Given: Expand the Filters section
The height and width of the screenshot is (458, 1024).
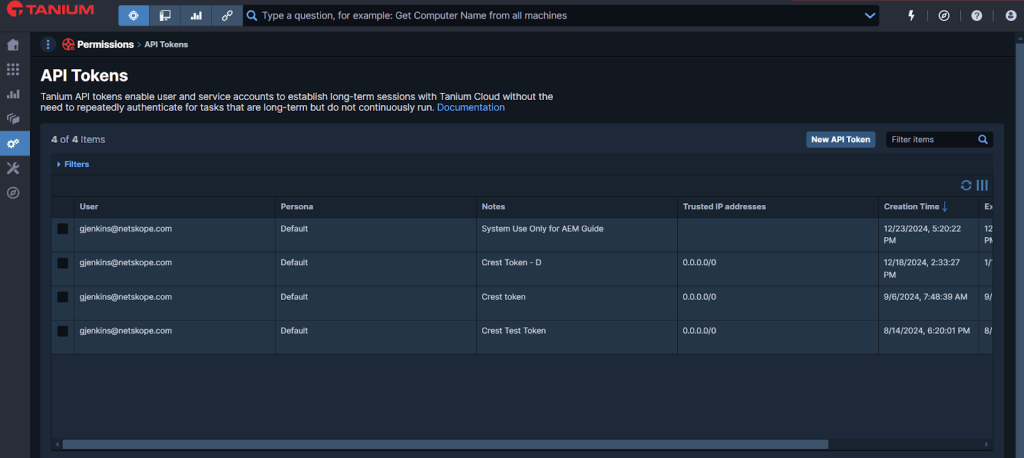Looking at the screenshot, I should click(73, 164).
